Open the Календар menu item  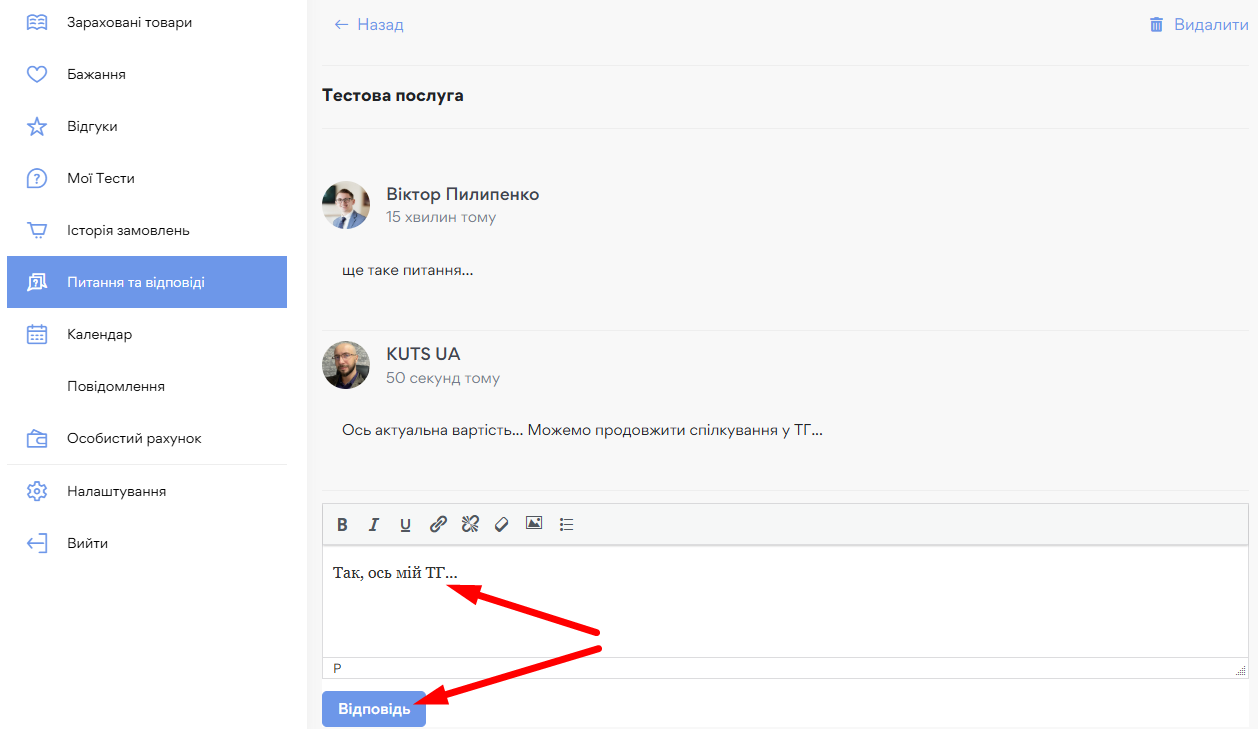[99, 334]
